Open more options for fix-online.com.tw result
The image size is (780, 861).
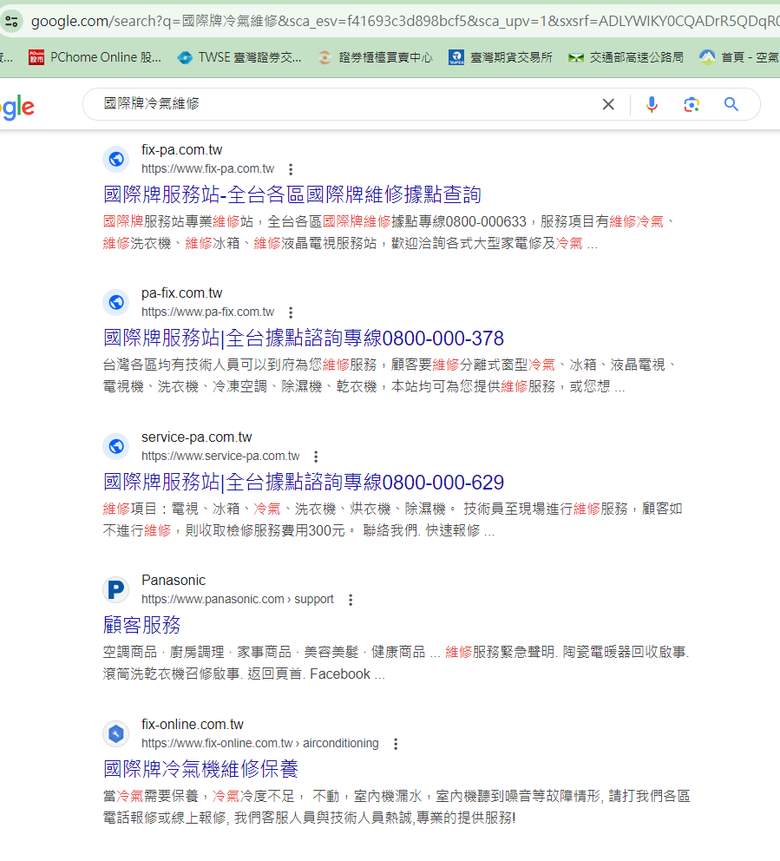pyautogui.click(x=395, y=744)
